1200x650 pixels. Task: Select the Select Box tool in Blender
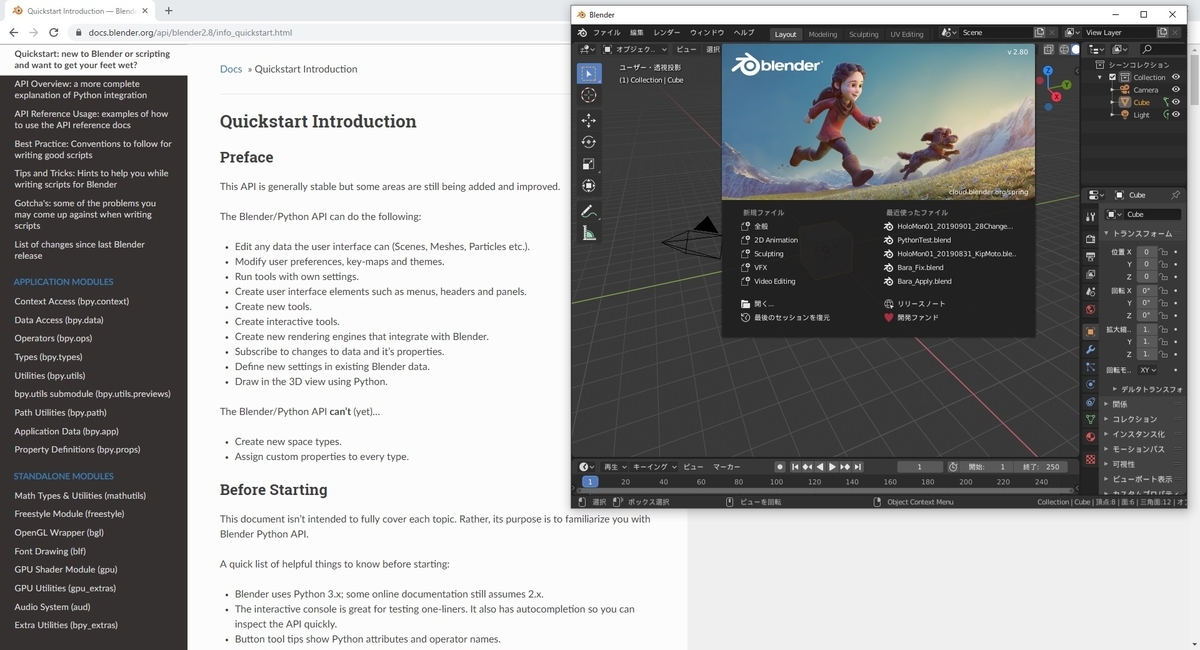(589, 73)
